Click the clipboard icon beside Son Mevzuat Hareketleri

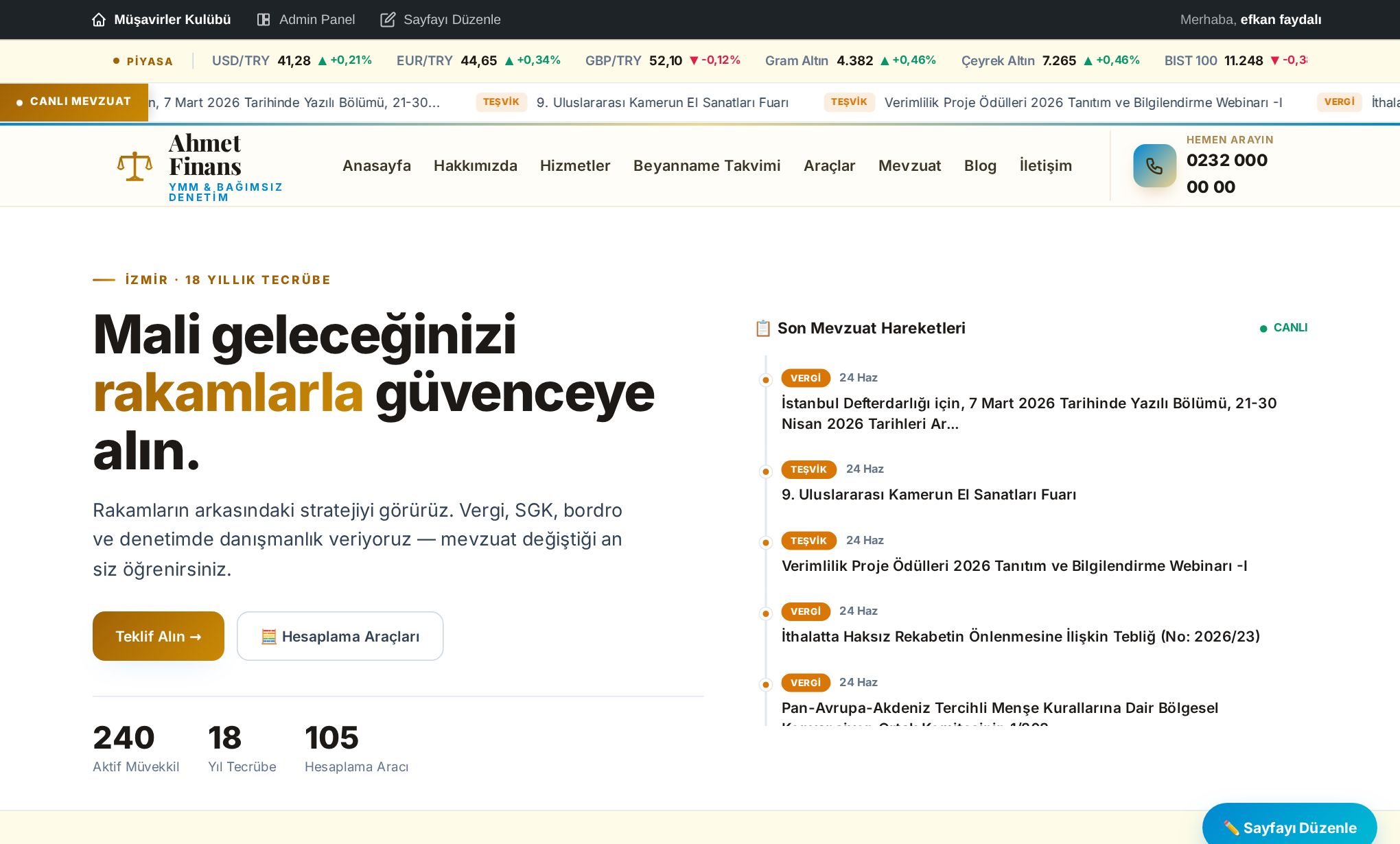pos(762,329)
